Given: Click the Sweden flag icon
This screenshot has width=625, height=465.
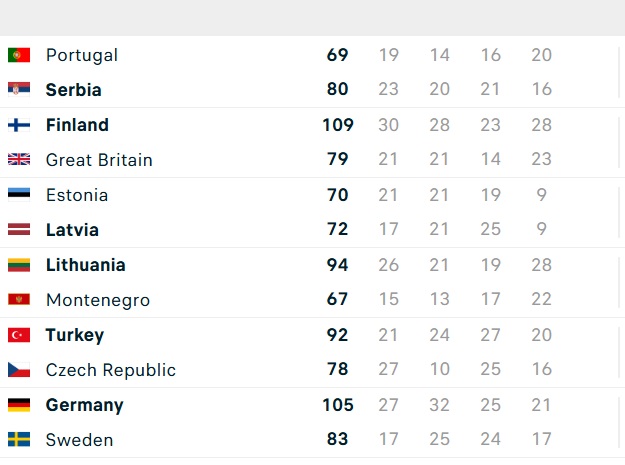Looking at the screenshot, I should coord(19,439).
